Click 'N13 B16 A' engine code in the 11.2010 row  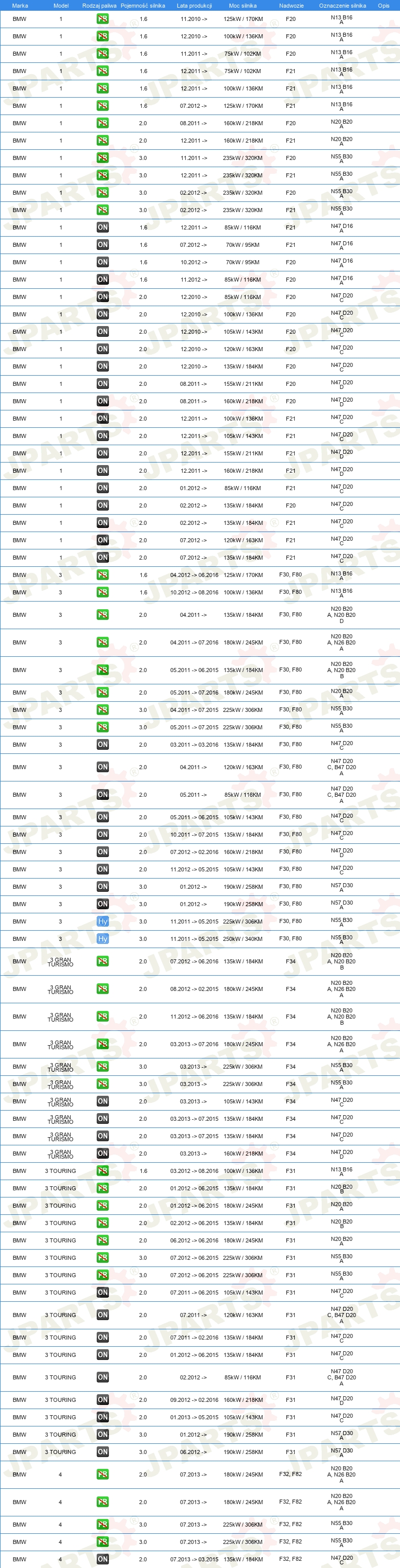342,19
